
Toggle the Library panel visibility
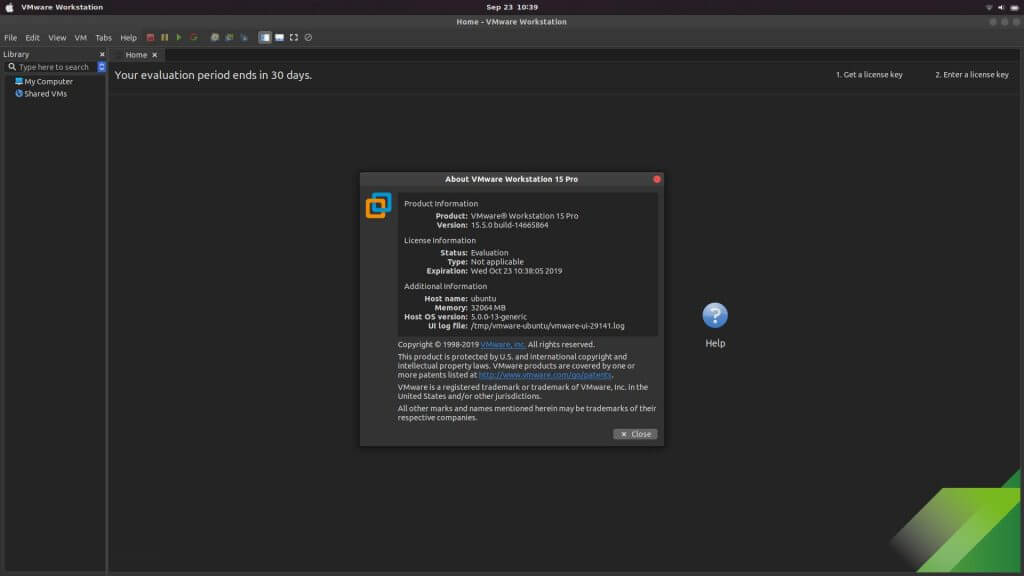(x=265, y=37)
